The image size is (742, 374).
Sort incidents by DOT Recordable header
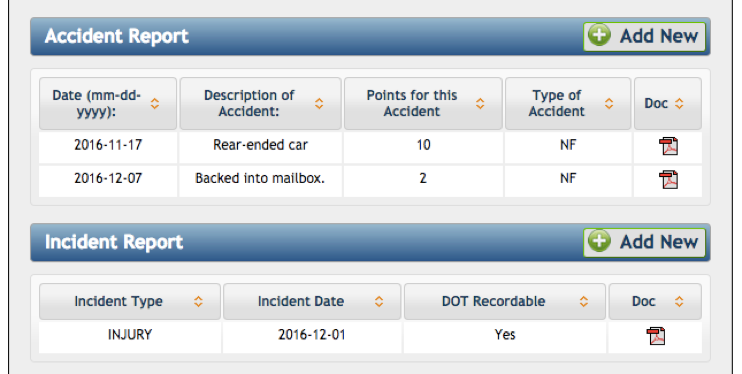tap(504, 302)
